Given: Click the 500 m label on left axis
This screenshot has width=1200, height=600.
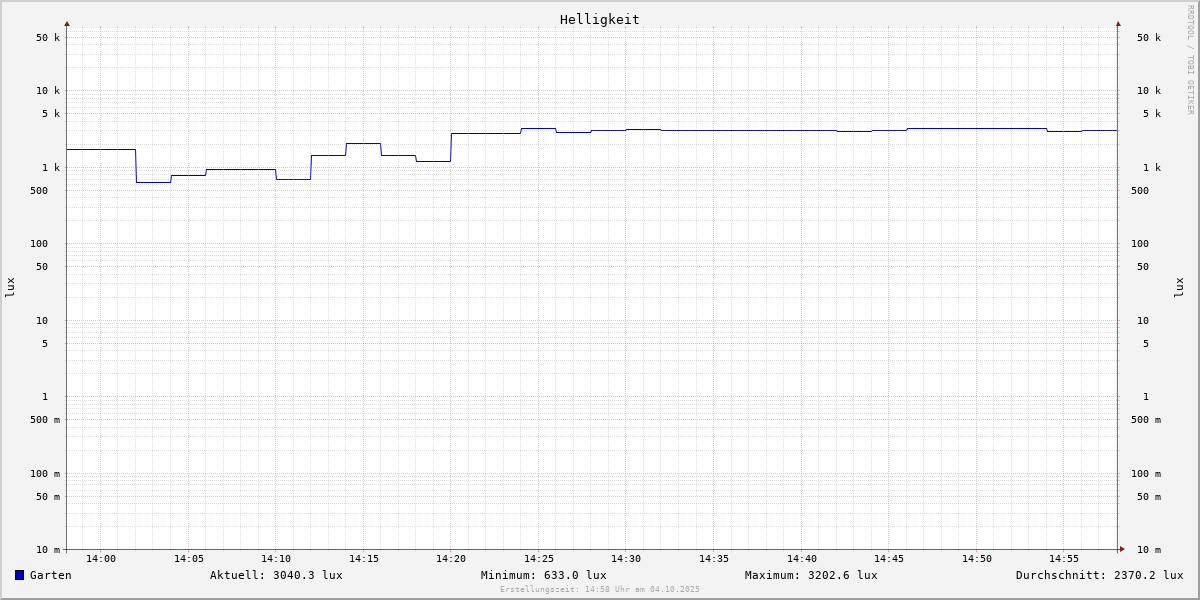Looking at the screenshot, I should (45, 420).
